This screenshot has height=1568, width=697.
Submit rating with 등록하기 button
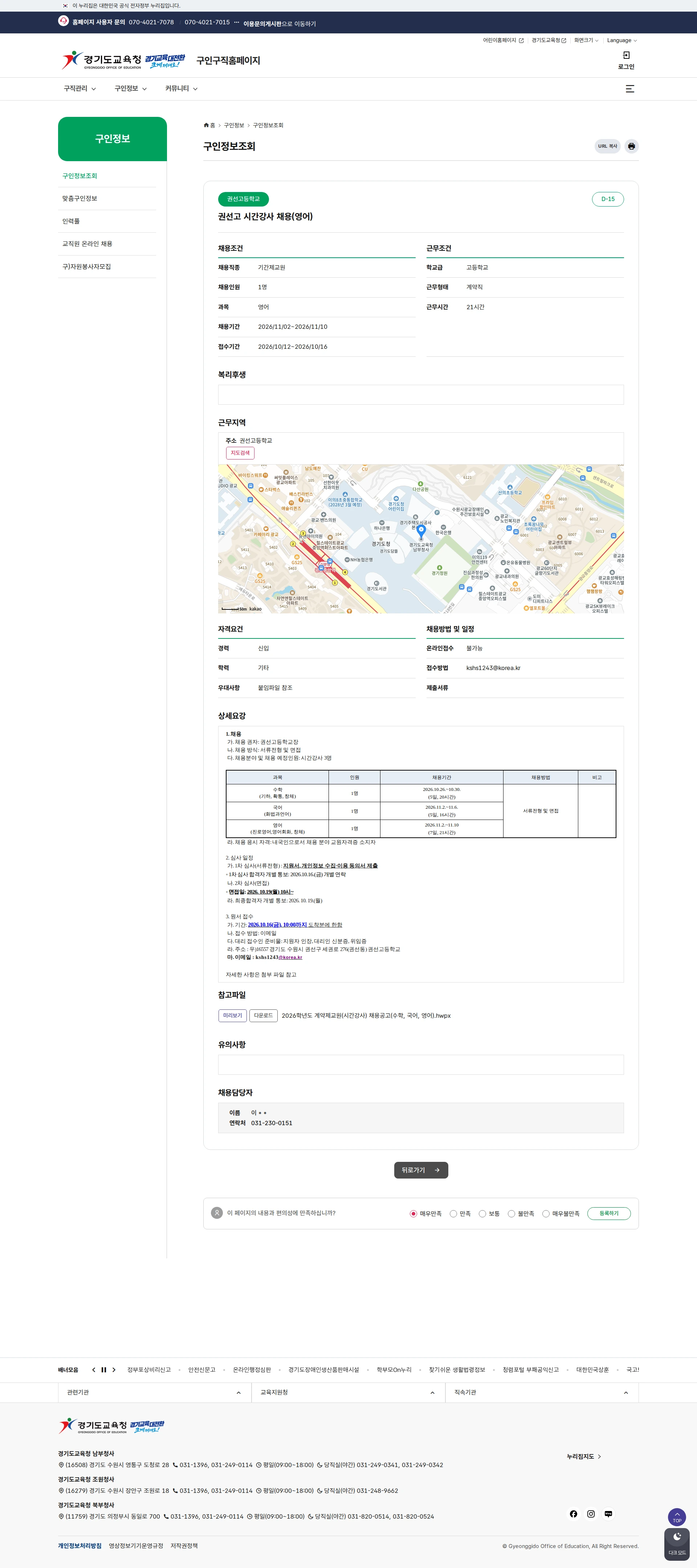[609, 1213]
